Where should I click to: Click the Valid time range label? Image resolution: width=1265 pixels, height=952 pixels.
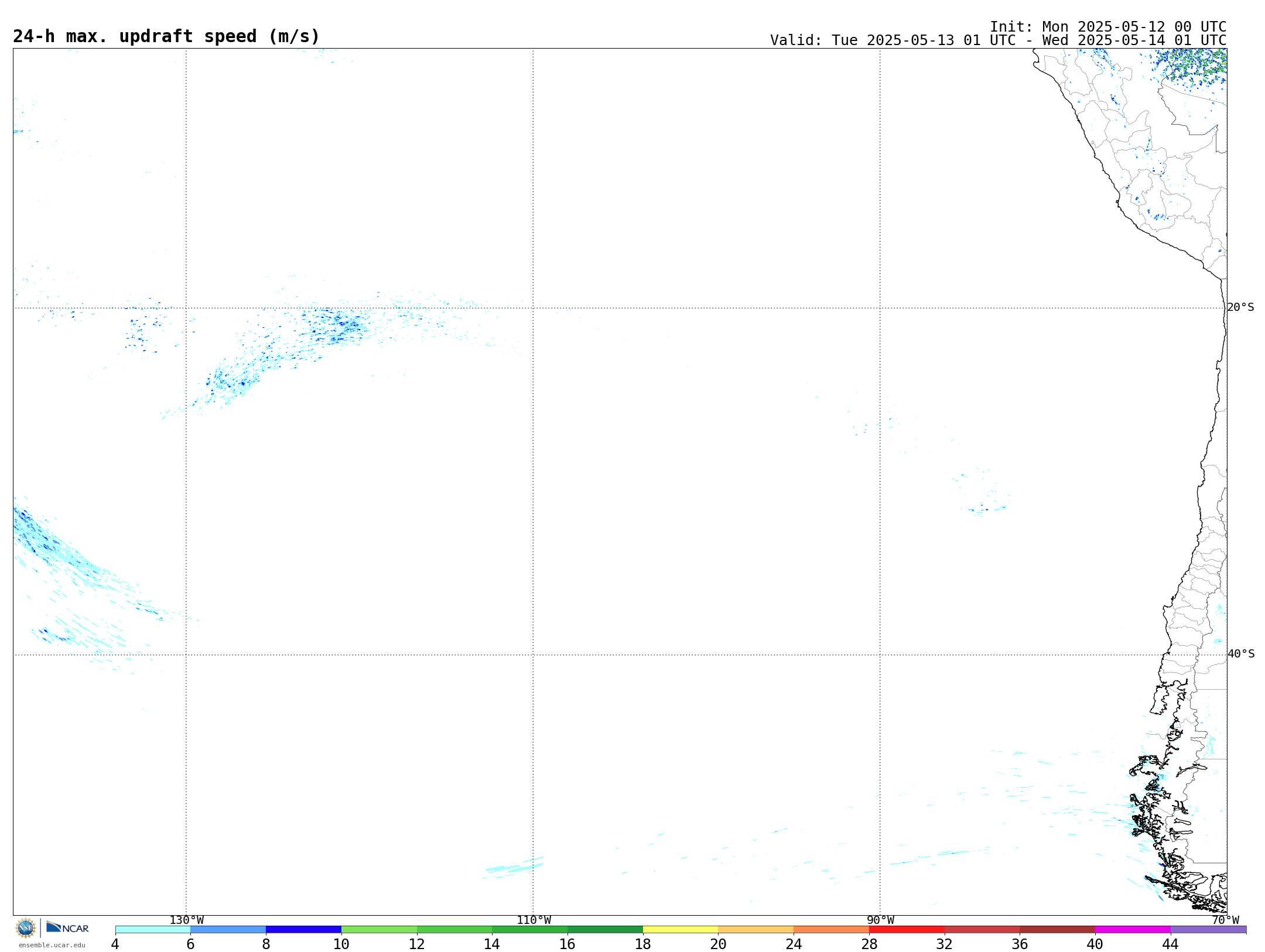coord(998,40)
